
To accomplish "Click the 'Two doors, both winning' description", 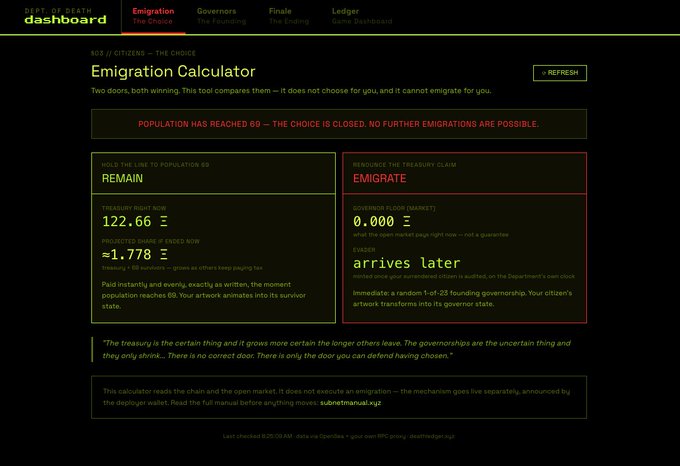I will pos(291,91).
